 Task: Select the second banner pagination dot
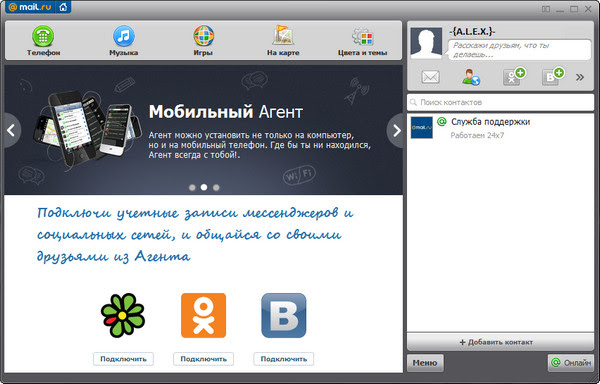pyautogui.click(x=204, y=187)
